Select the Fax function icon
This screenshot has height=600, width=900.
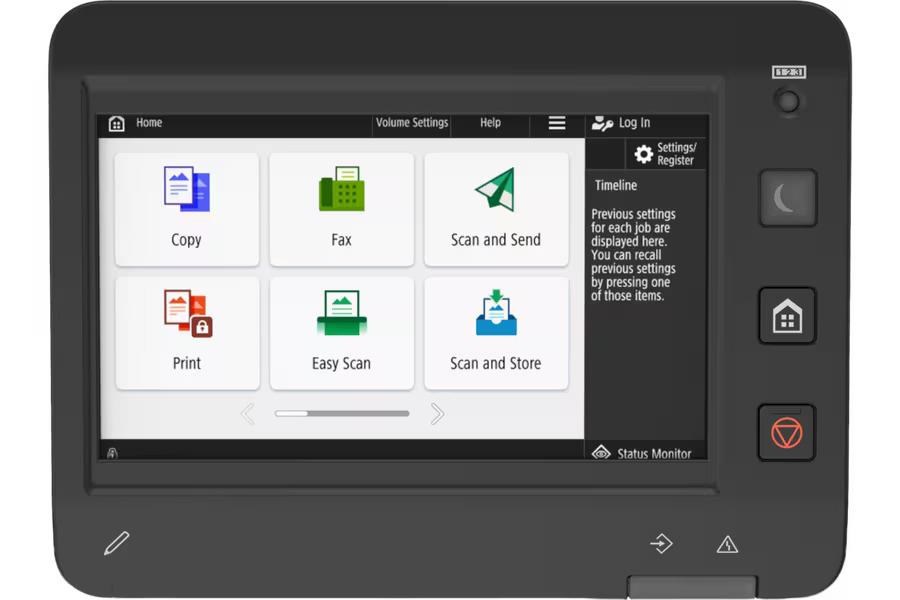[341, 209]
